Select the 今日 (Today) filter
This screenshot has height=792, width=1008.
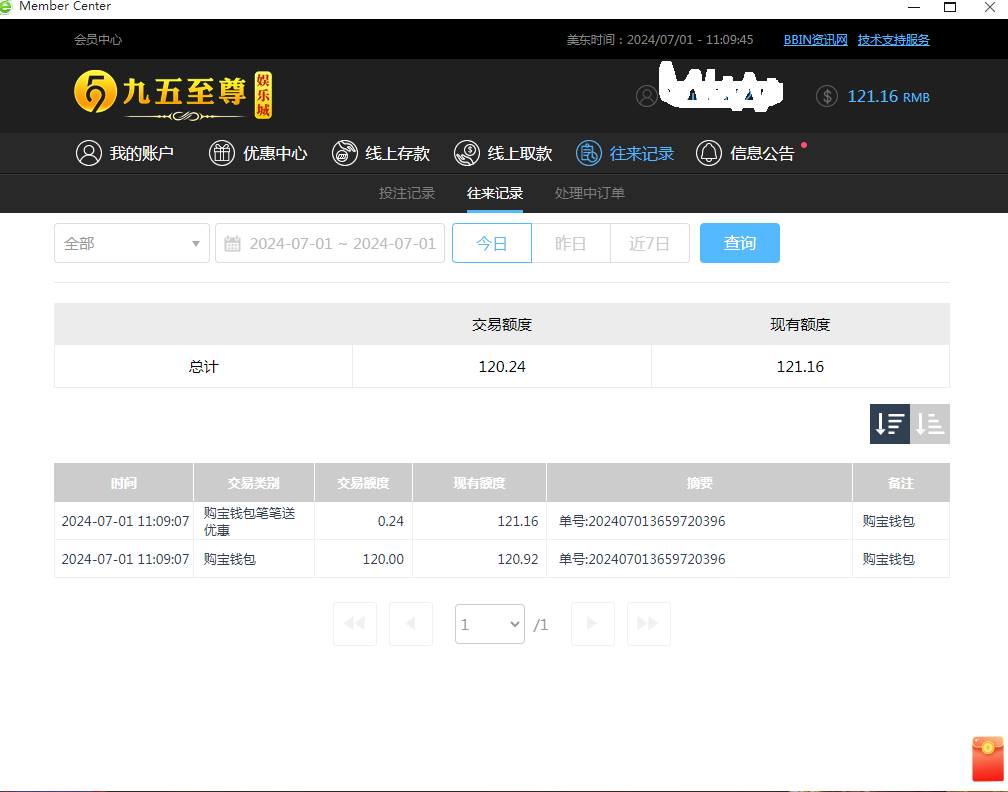point(491,243)
